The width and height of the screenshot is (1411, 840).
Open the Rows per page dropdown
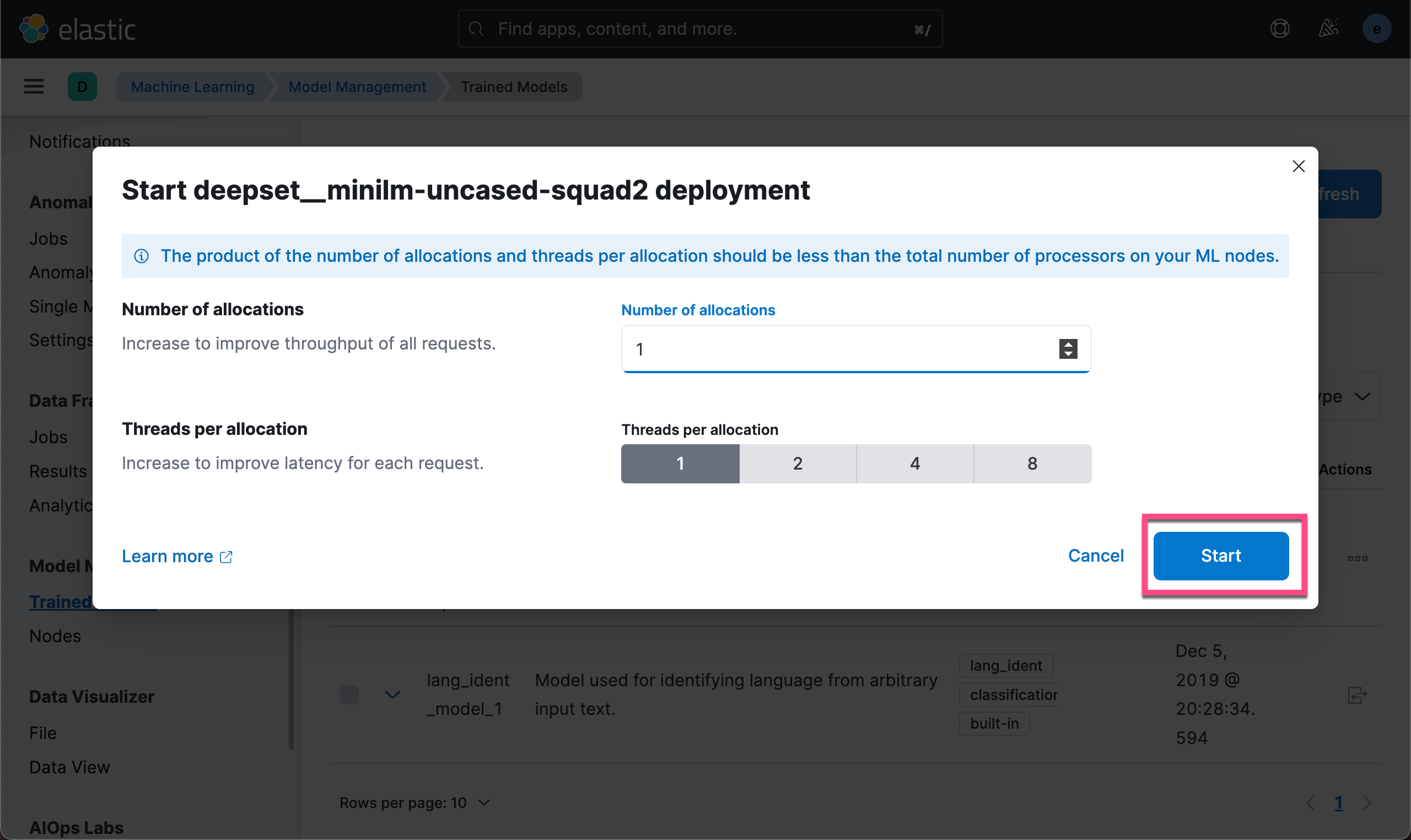(x=414, y=803)
